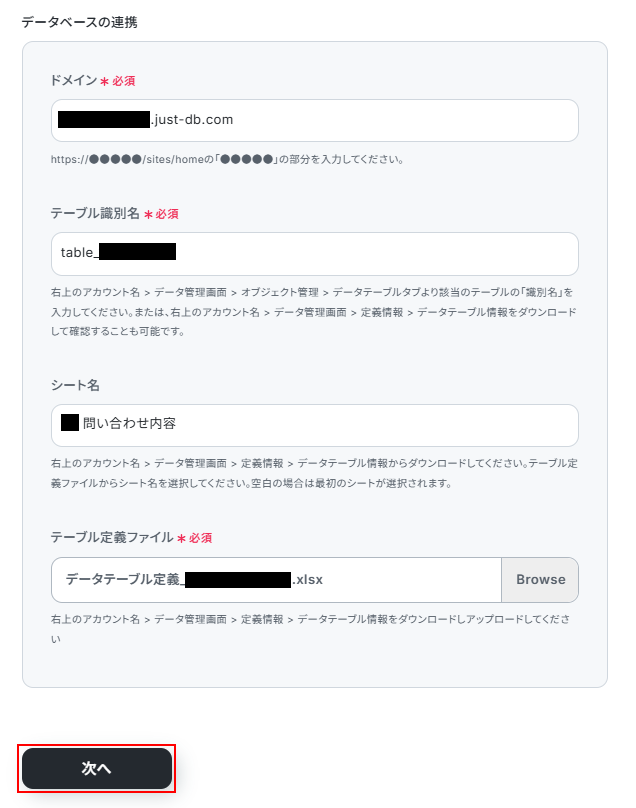Image resolution: width=636 pixels, height=808 pixels.
Task: Click the データベースの連携 heading
Action: [79, 21]
